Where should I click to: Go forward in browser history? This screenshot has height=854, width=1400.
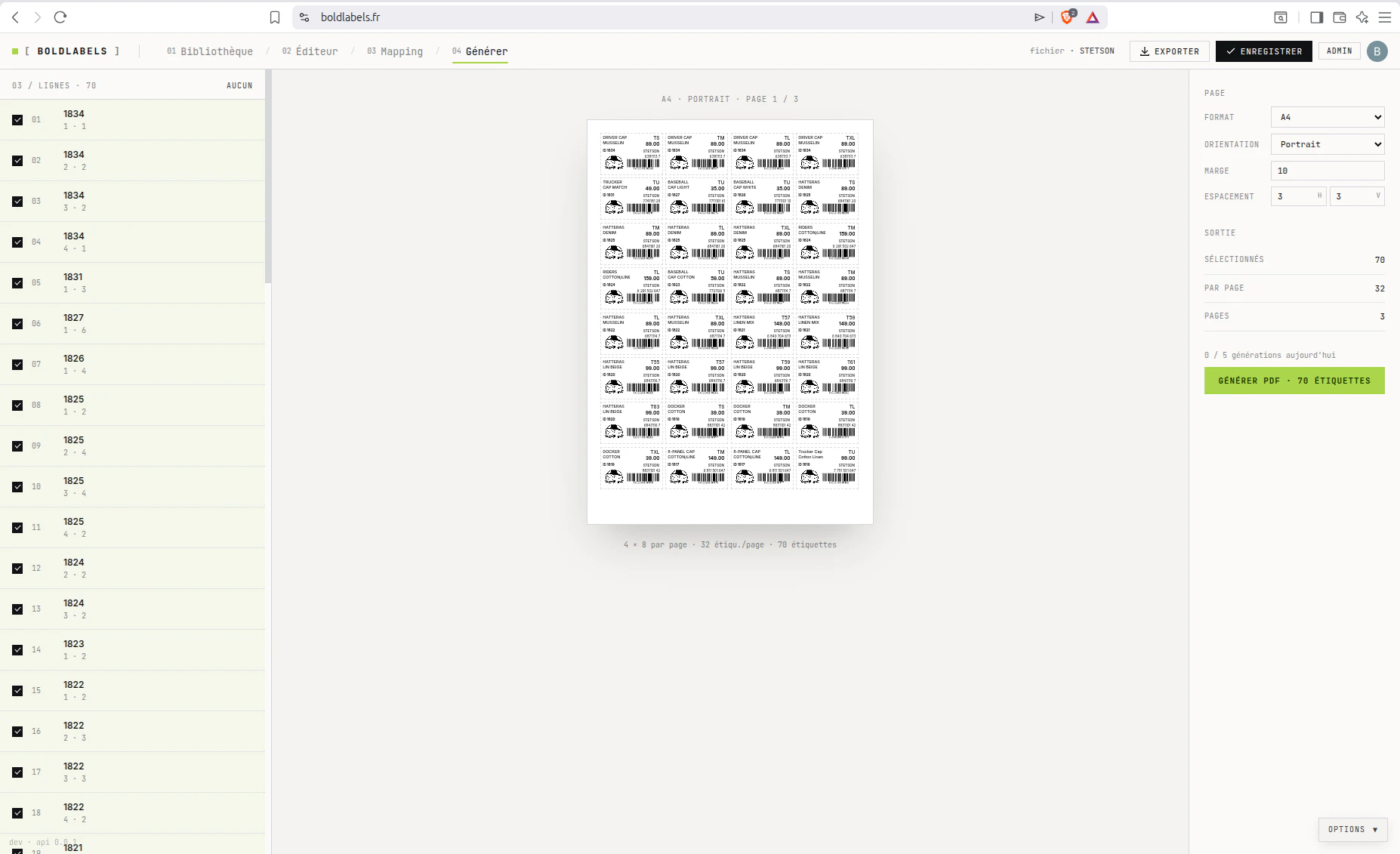click(x=38, y=17)
